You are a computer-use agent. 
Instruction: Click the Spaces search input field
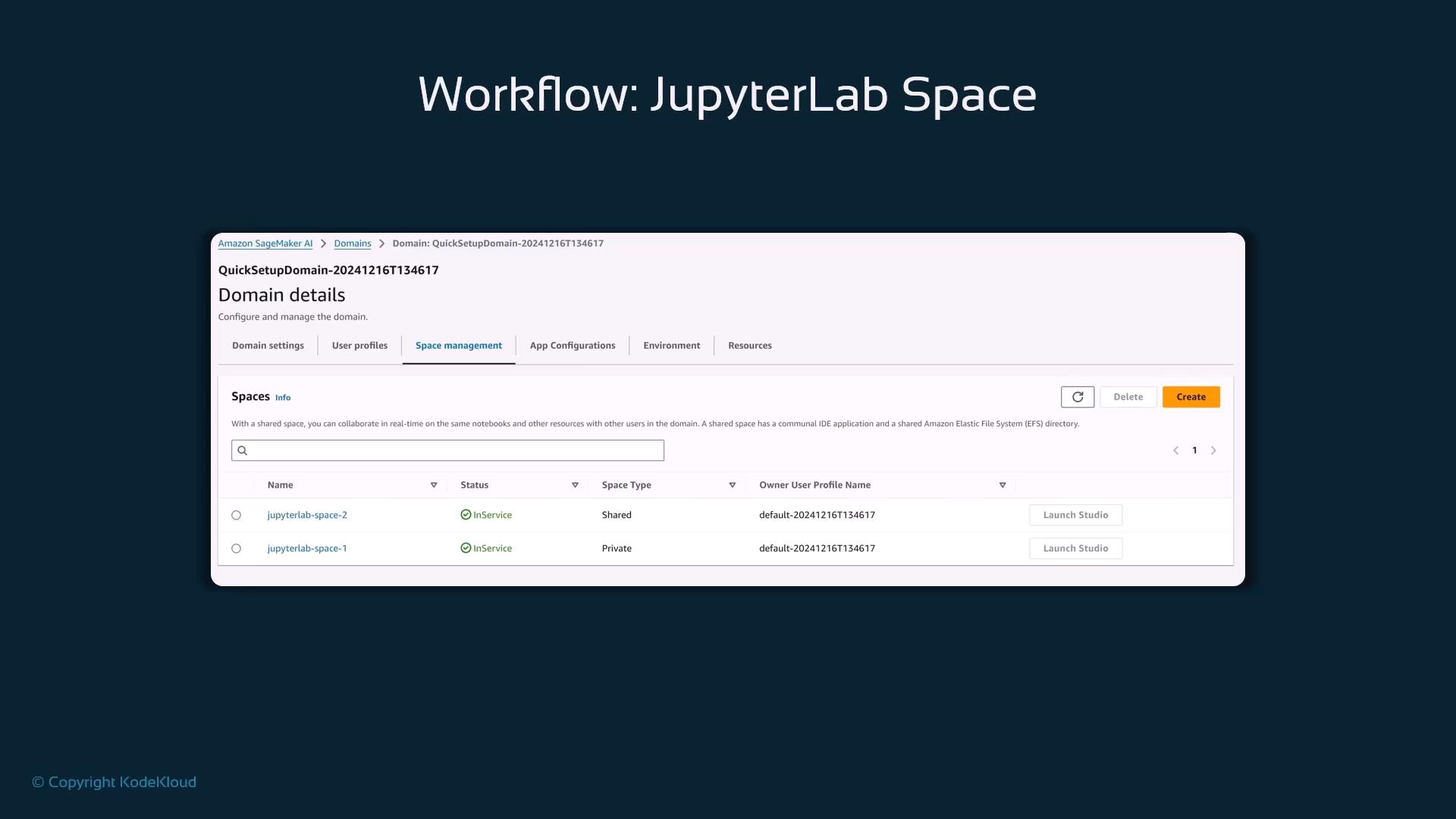pos(447,450)
